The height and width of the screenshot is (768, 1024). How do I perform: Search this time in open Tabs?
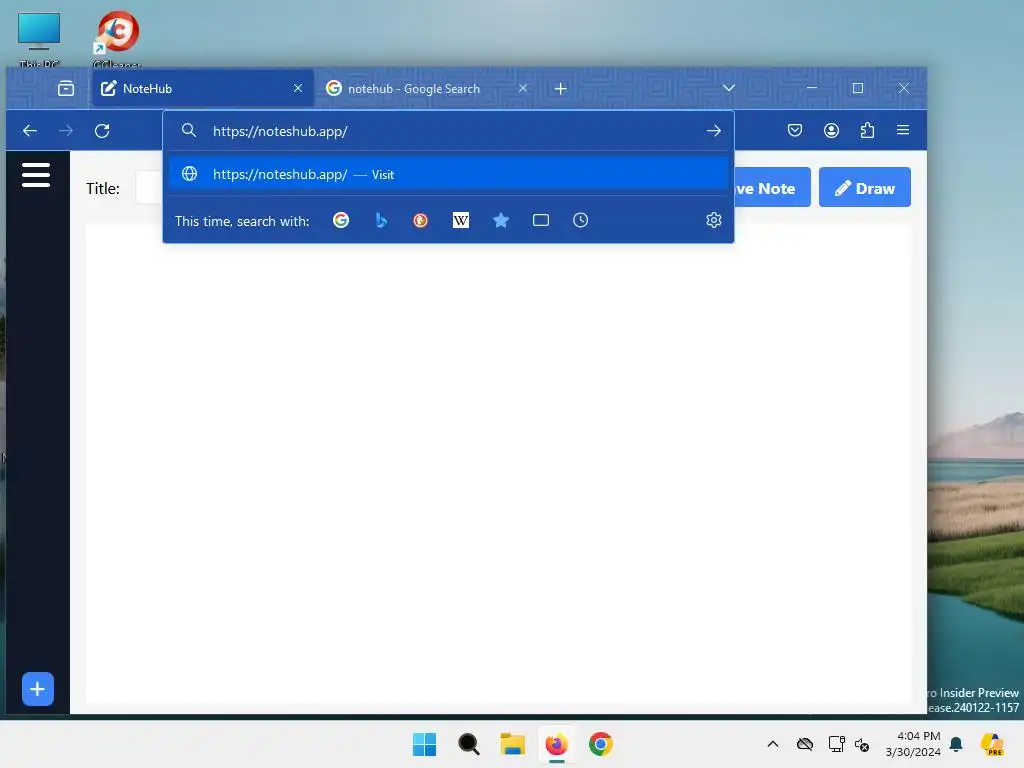tap(541, 220)
